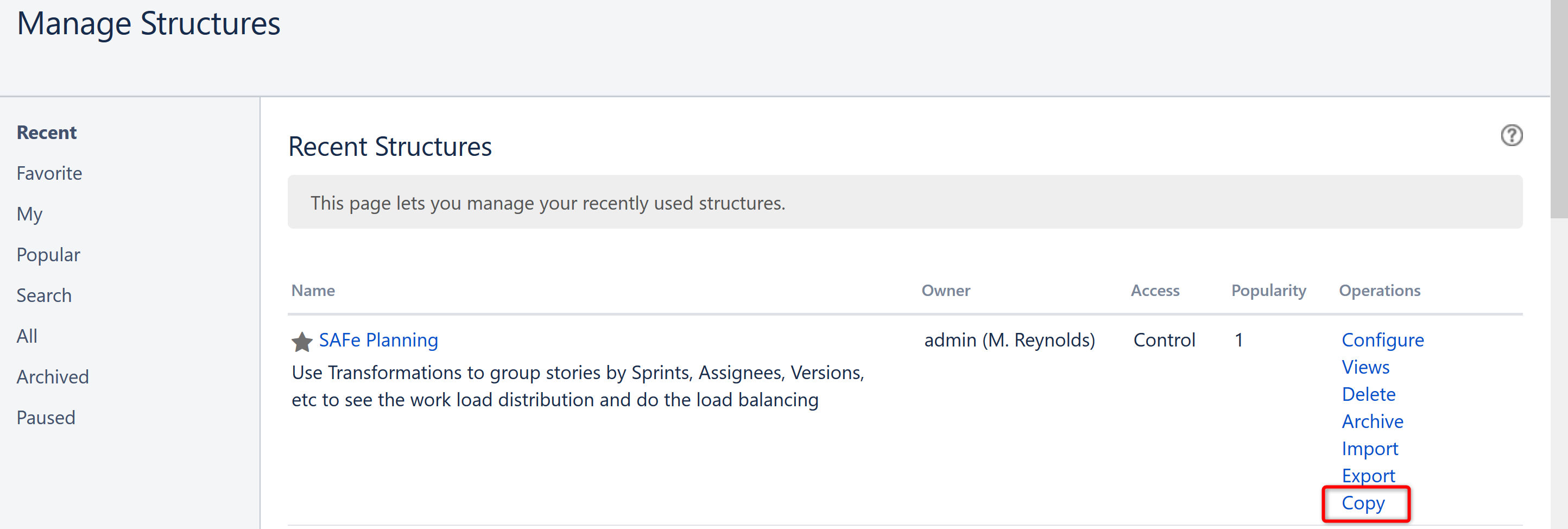Sort by the Name column header
Image resolution: width=1568 pixels, height=529 pixels.
click(313, 291)
